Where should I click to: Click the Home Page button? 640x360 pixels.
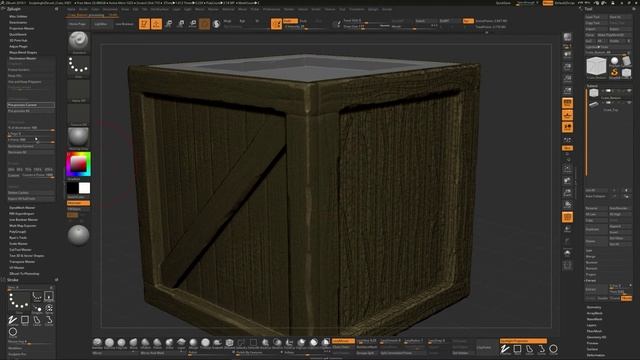point(78,24)
